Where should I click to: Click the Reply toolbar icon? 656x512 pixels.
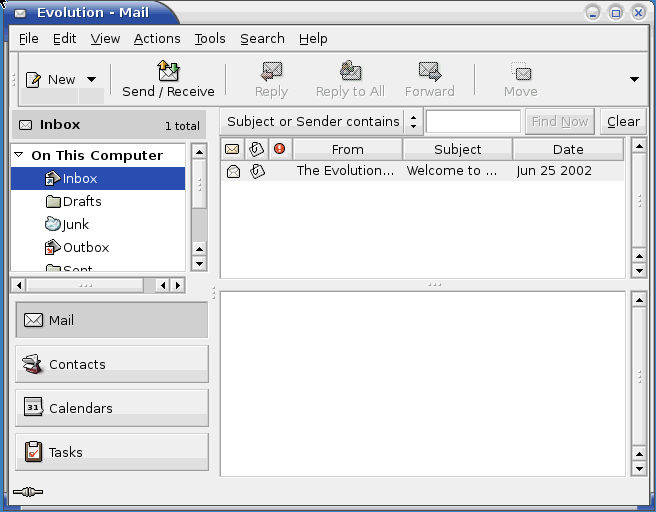(x=271, y=72)
